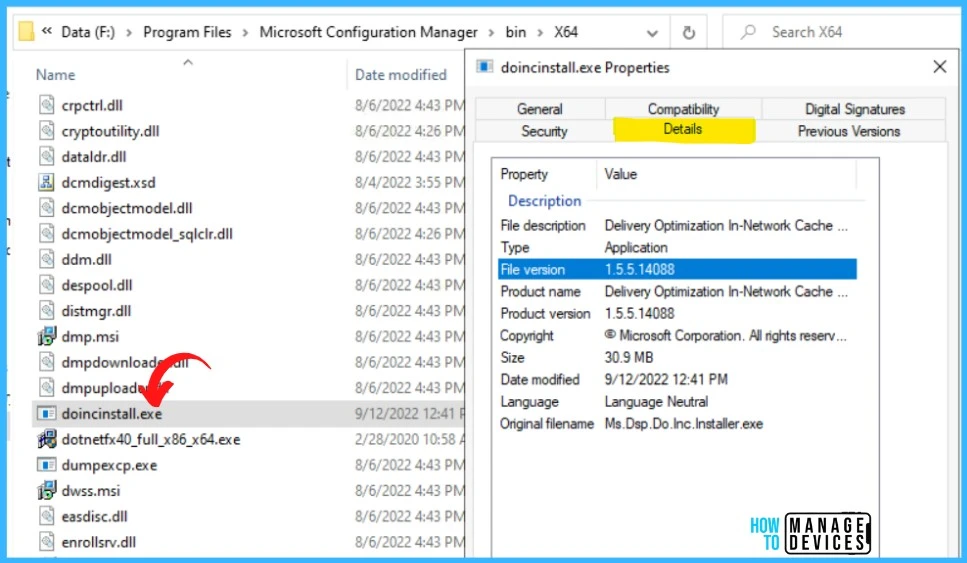Select file name dumpexcp.exe
Image resolution: width=967 pixels, height=563 pixels.
[109, 466]
